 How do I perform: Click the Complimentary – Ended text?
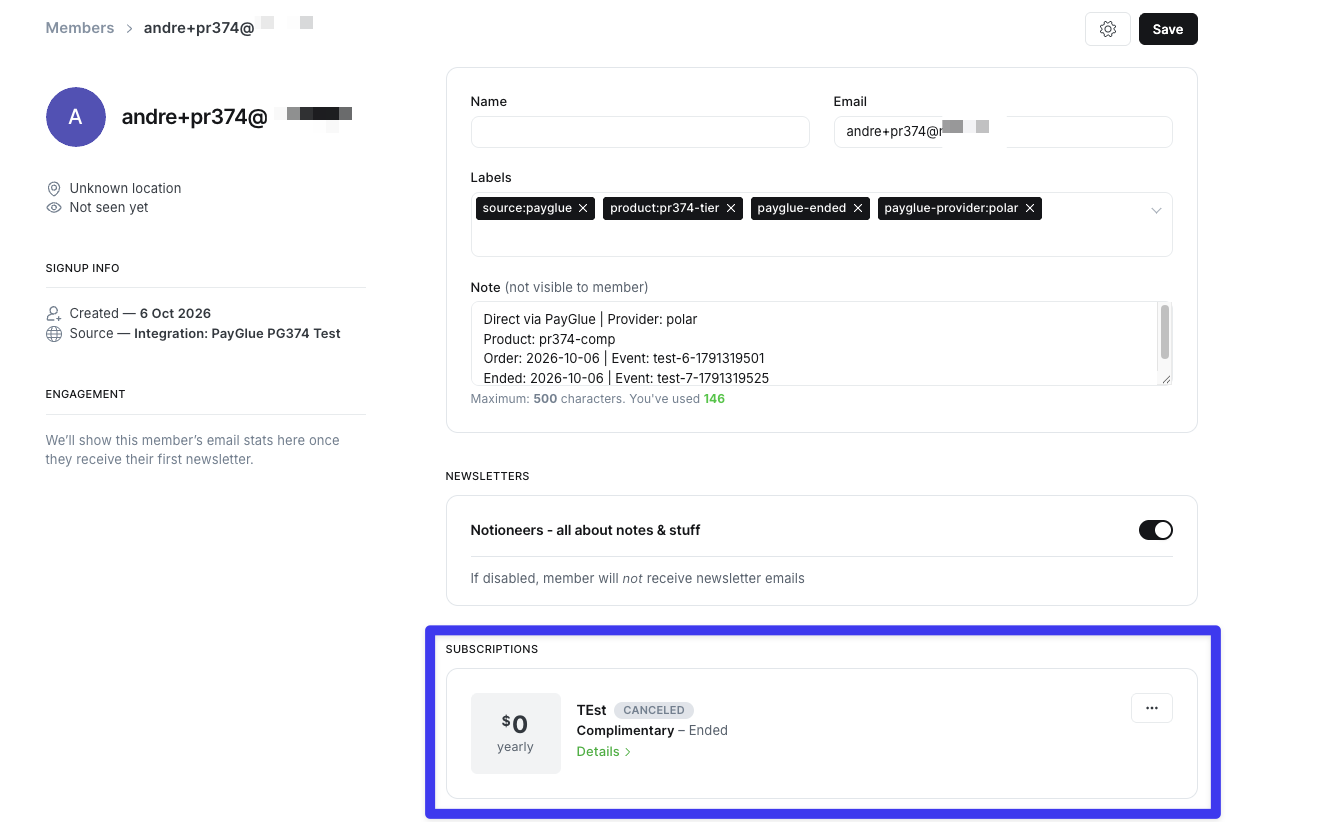coord(652,731)
